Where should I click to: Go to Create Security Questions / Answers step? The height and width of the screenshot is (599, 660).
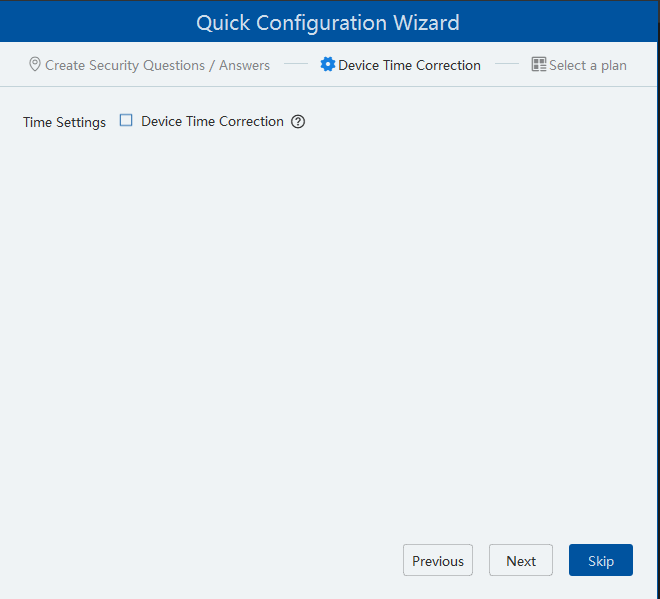pos(157,65)
